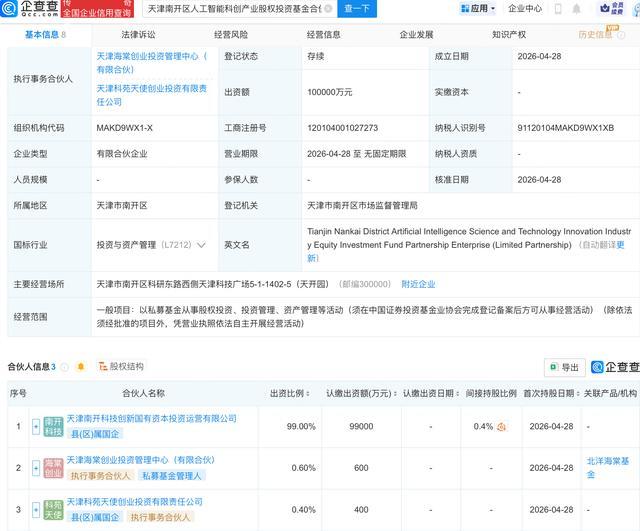Click the 查一下 search button
Image resolution: width=640 pixels, height=531 pixels.
[357, 8]
